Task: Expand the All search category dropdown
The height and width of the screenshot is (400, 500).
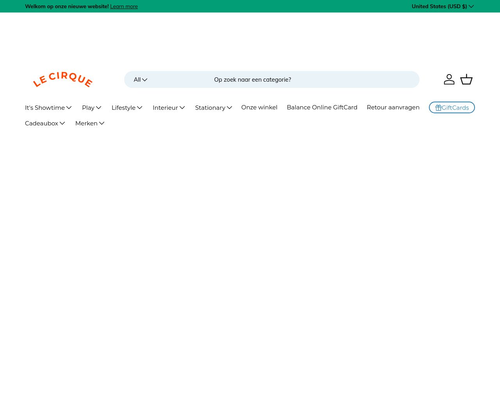Action: [140, 80]
